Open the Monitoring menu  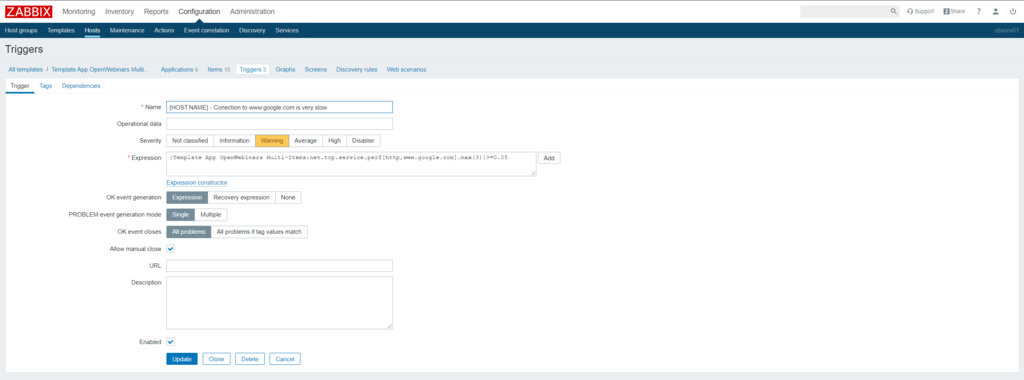tap(78, 11)
